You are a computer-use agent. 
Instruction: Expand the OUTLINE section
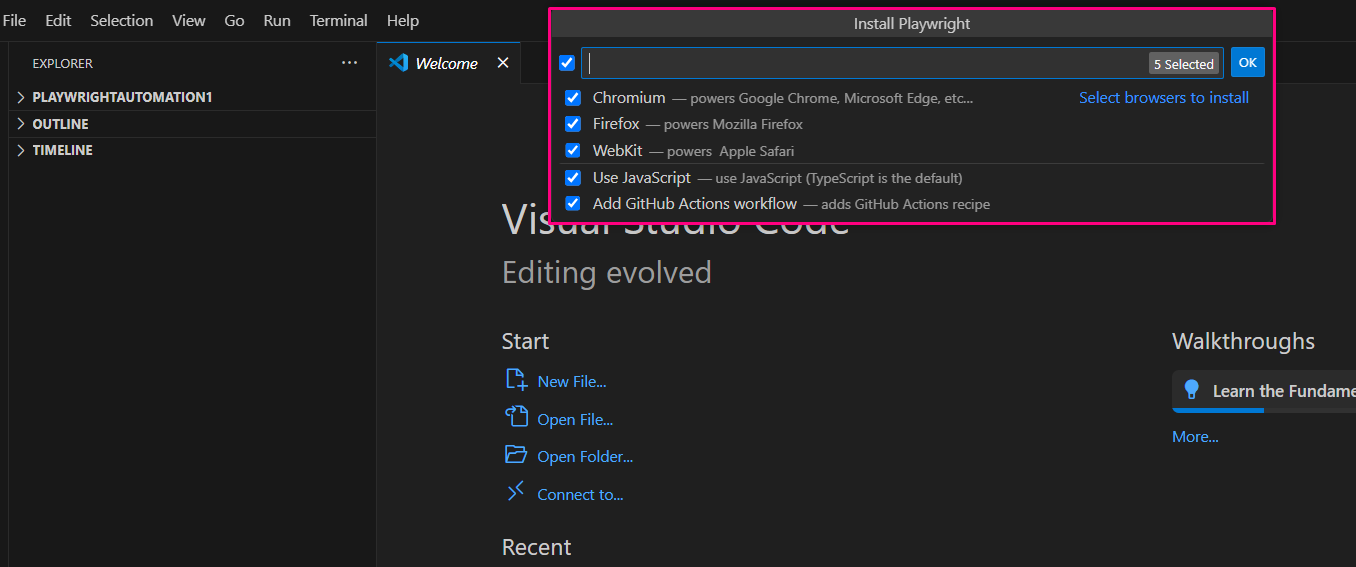coord(192,124)
